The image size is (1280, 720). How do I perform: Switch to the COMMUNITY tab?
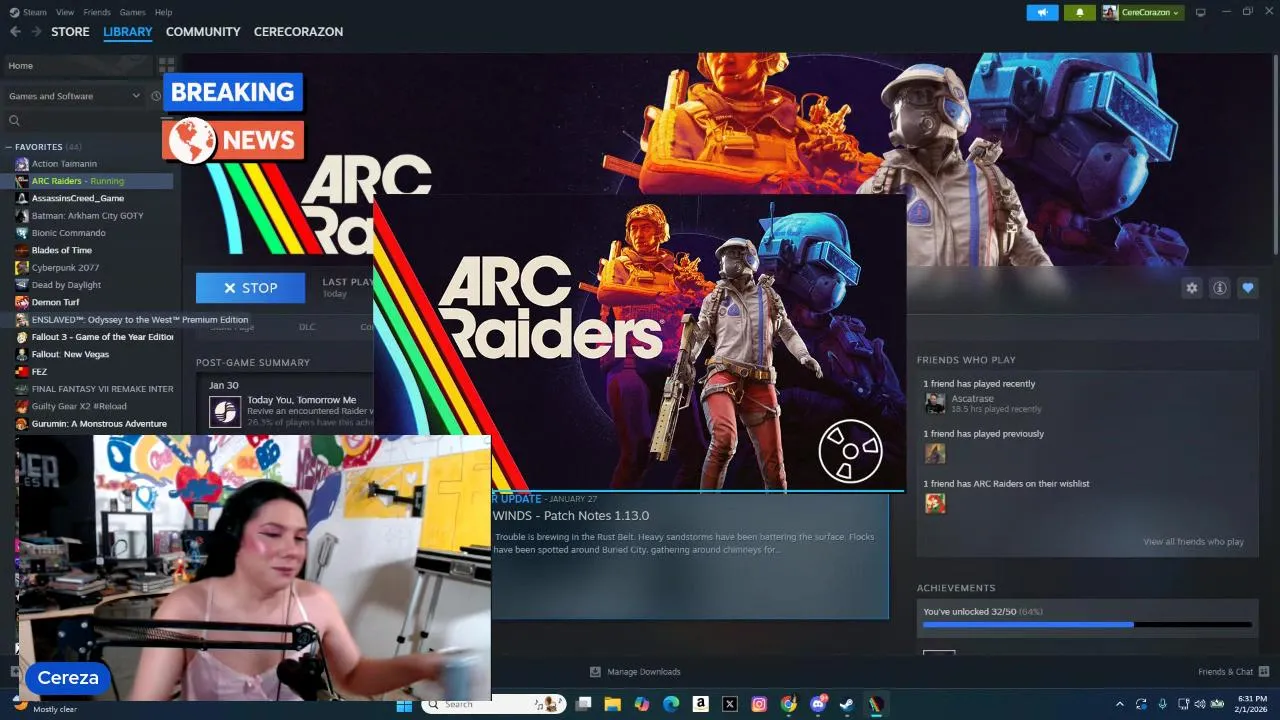tap(203, 32)
